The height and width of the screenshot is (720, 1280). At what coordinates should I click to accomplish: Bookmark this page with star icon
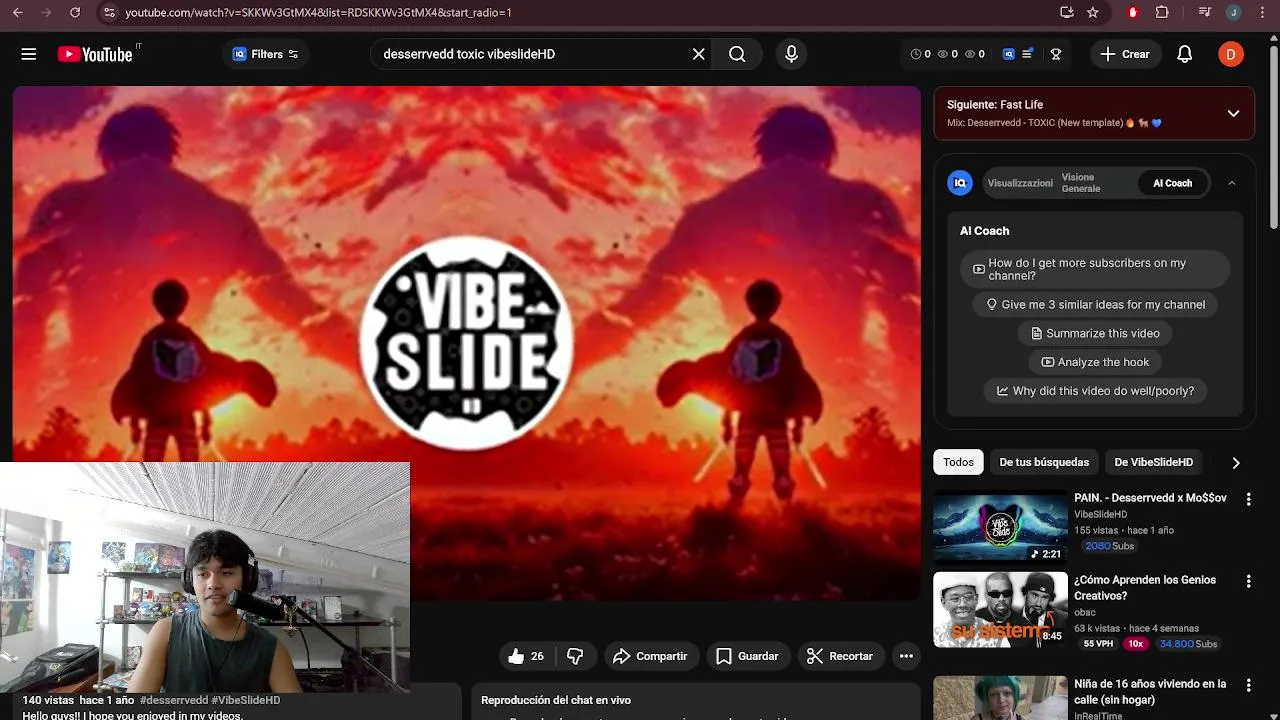1093,12
